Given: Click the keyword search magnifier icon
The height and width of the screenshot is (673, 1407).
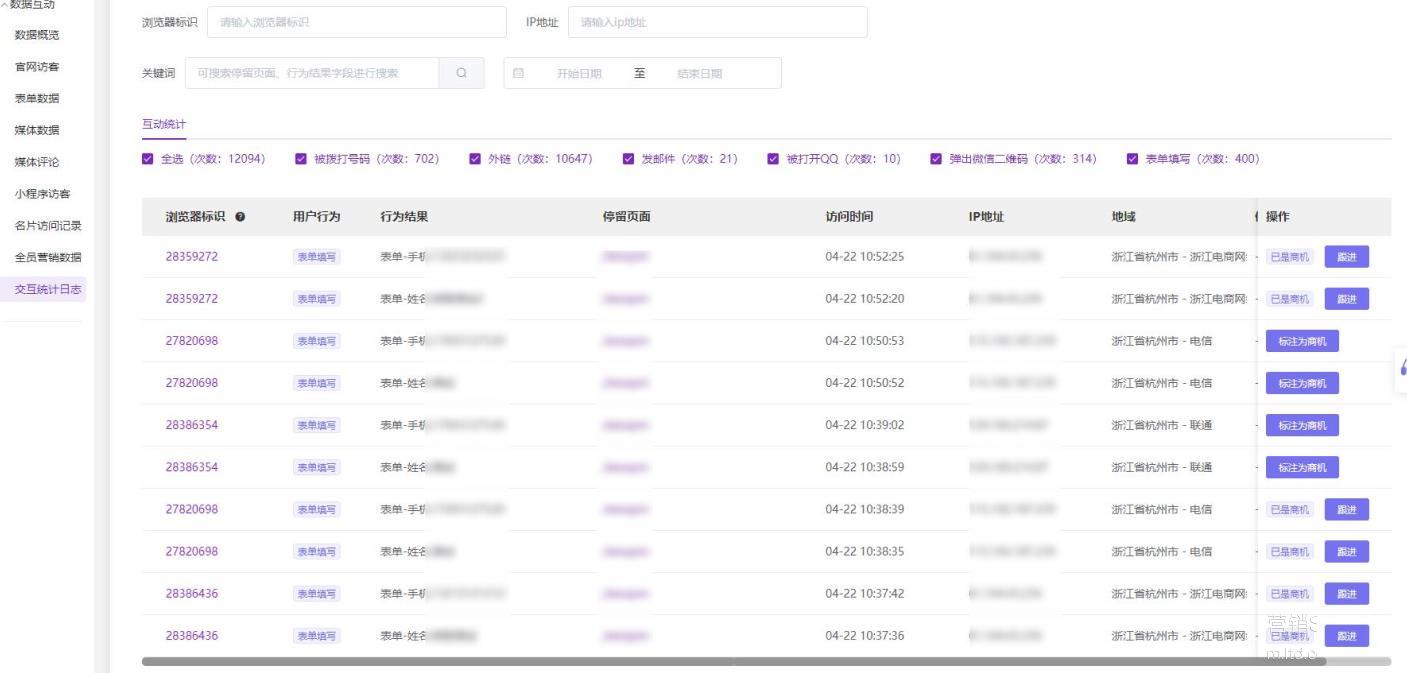Looking at the screenshot, I should pos(461,73).
